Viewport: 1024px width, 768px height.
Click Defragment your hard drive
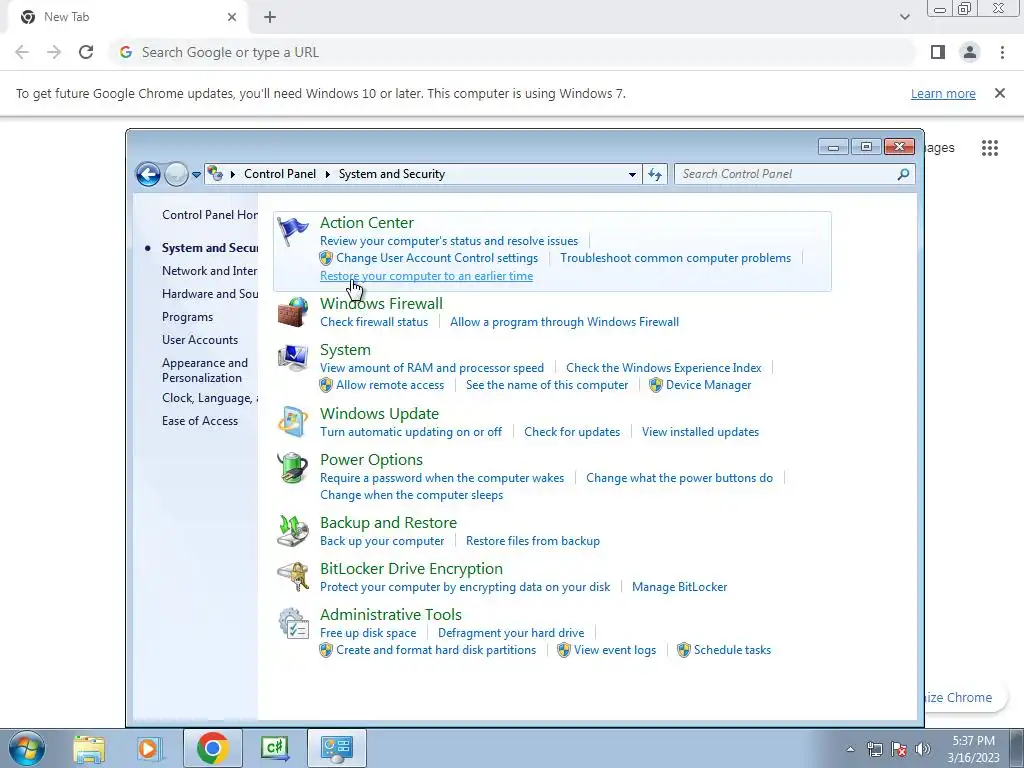[x=511, y=633]
